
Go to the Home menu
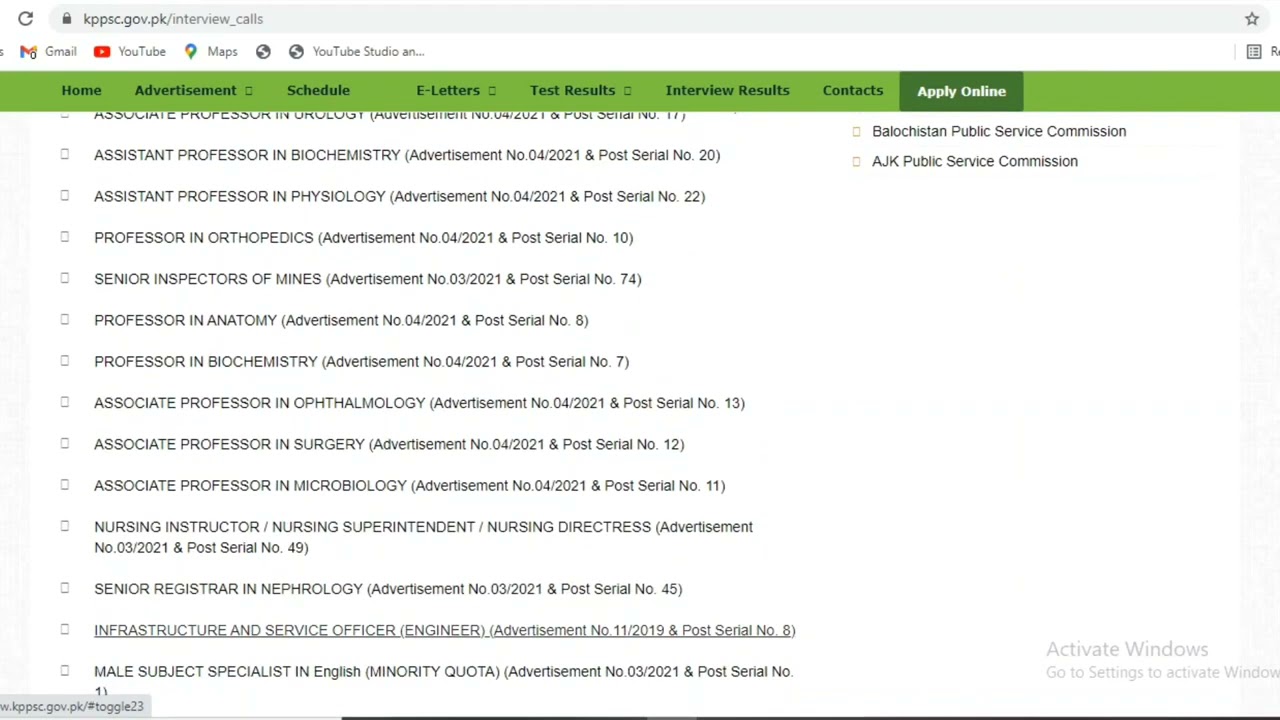tap(81, 90)
